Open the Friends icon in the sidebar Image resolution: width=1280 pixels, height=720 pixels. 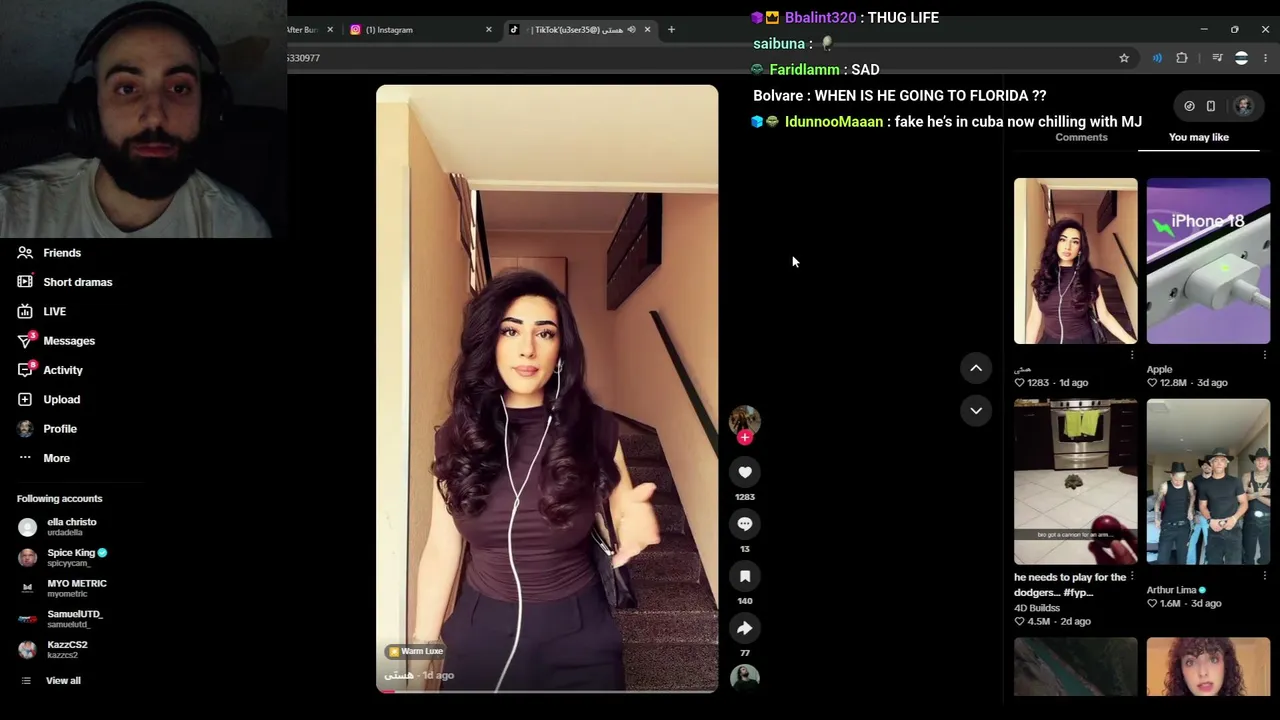[25, 253]
